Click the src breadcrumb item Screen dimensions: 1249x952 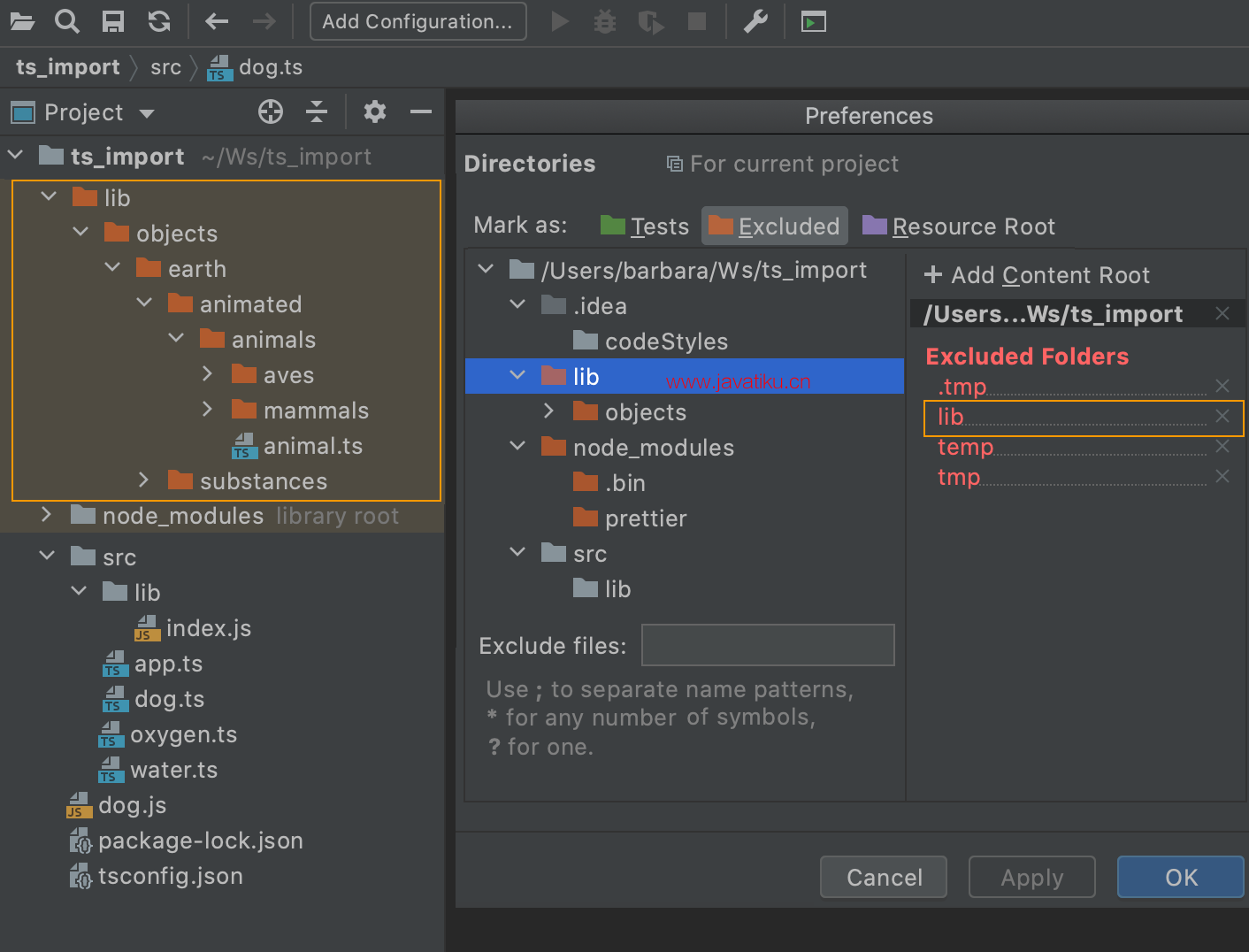click(165, 67)
